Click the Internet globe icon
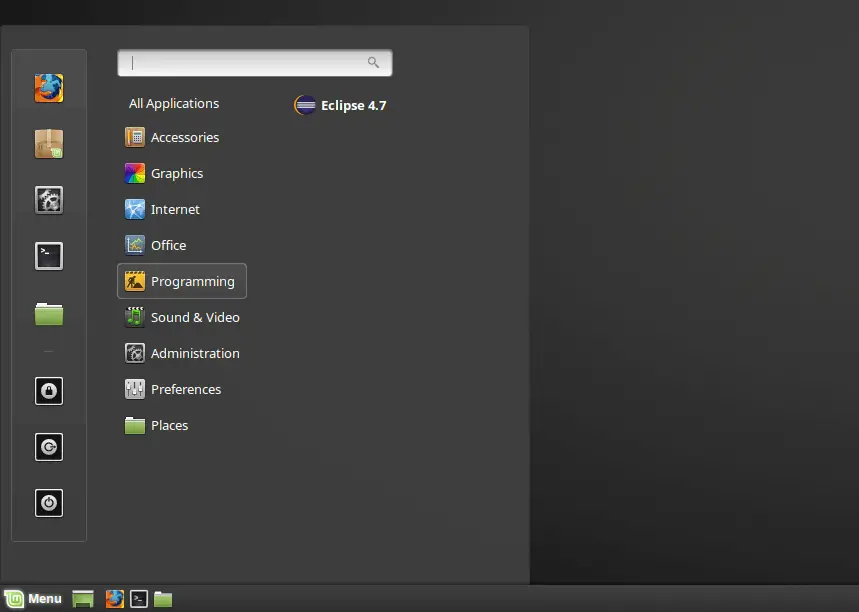The width and height of the screenshot is (859, 612). 135,209
